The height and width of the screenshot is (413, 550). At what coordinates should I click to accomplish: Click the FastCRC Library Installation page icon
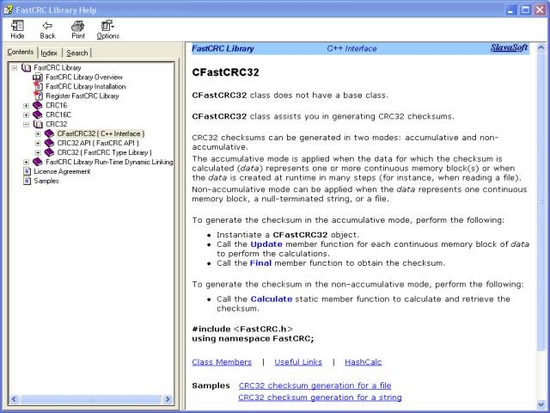pos(38,86)
